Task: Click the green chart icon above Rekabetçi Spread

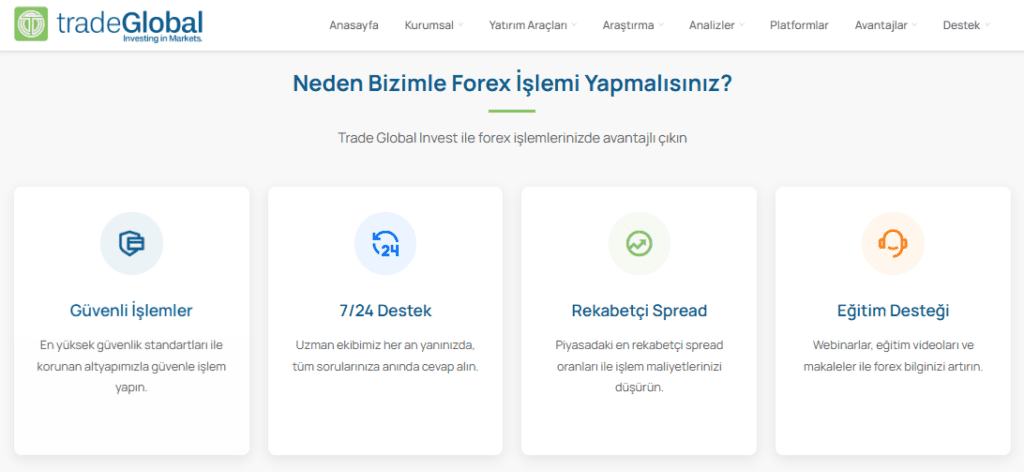Action: click(639, 244)
